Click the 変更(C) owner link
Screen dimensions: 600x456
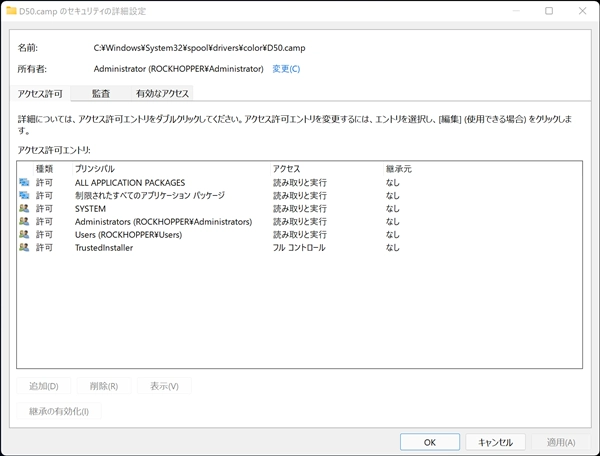pos(286,69)
